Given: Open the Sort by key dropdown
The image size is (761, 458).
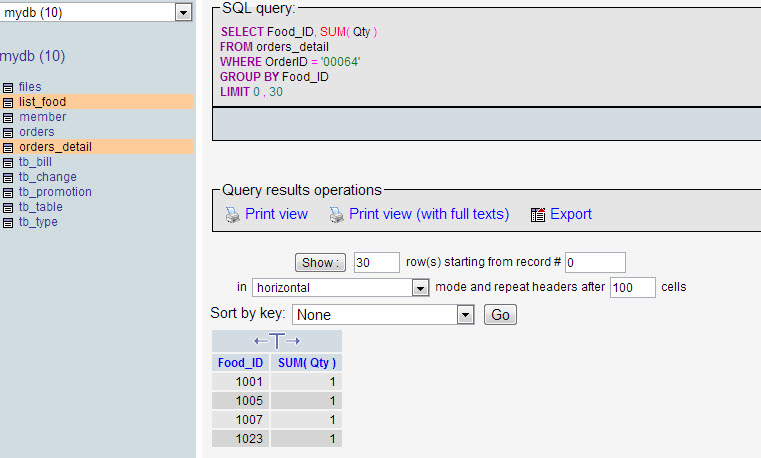Looking at the screenshot, I should [x=465, y=315].
